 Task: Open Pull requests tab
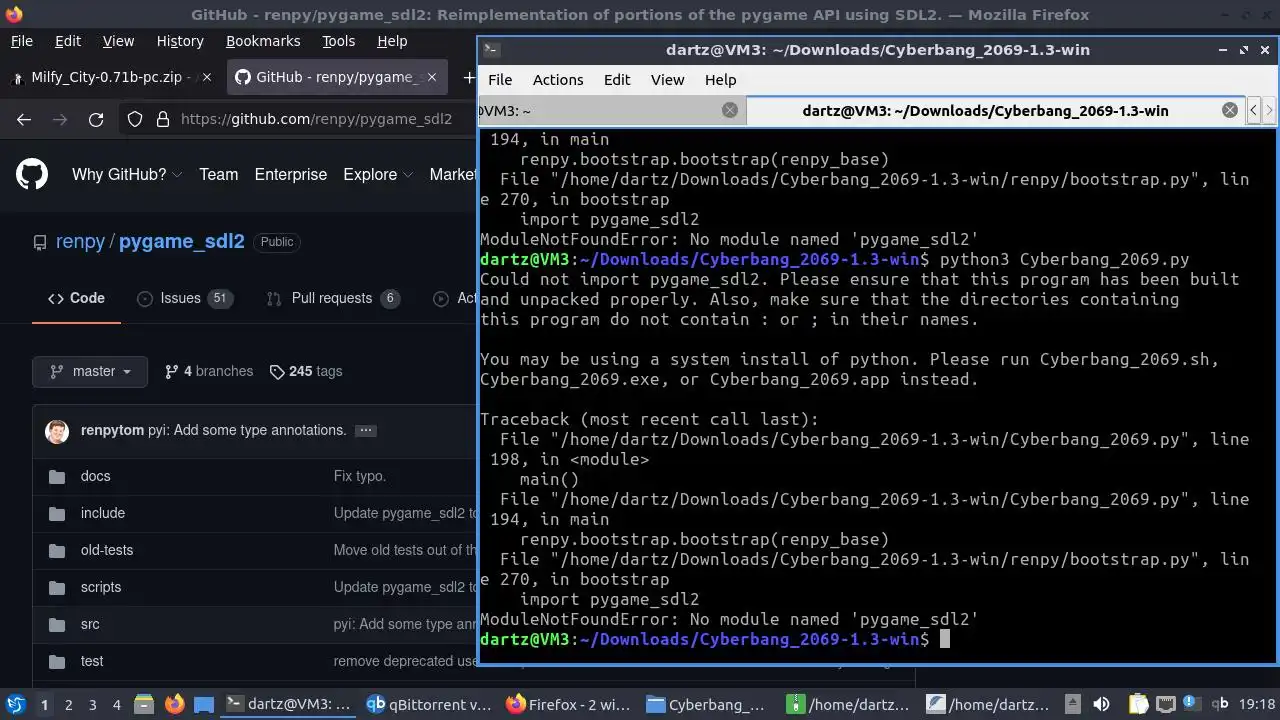coord(333,298)
